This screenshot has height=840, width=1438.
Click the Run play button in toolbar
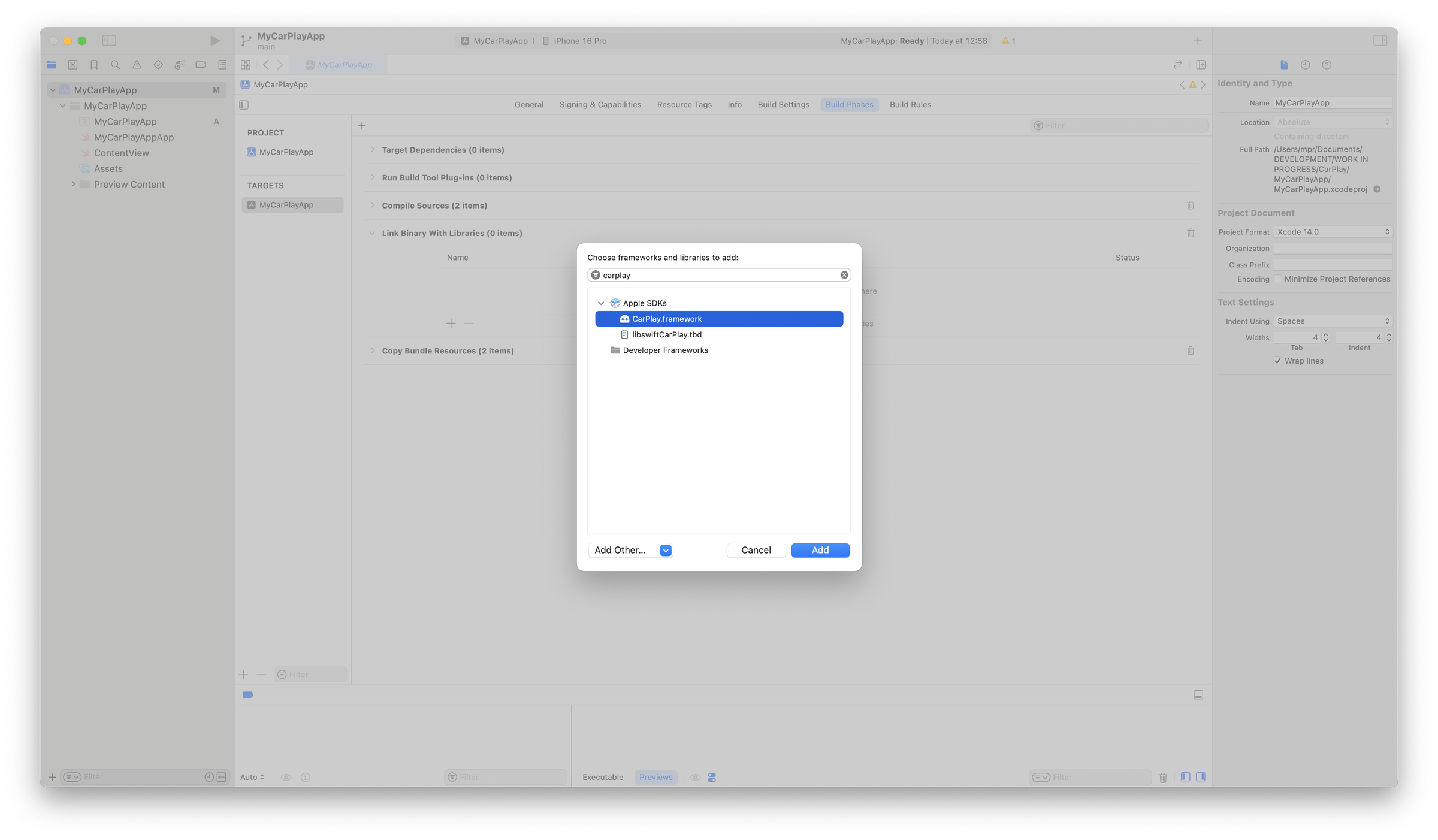pos(215,41)
